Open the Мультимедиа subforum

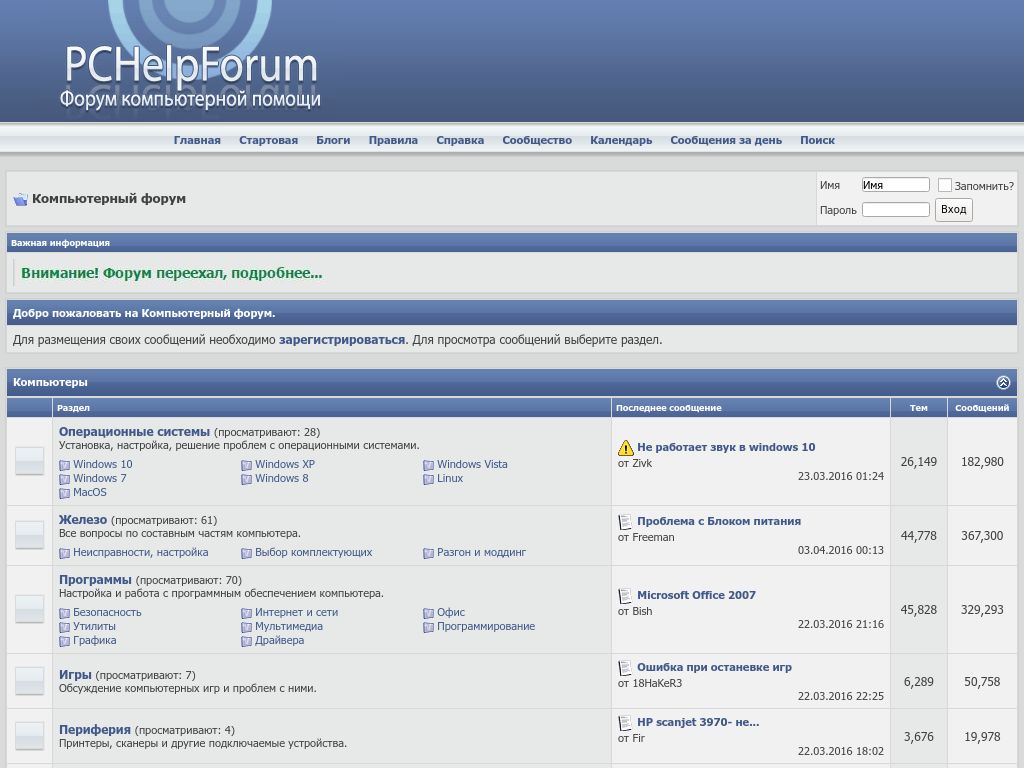point(289,626)
